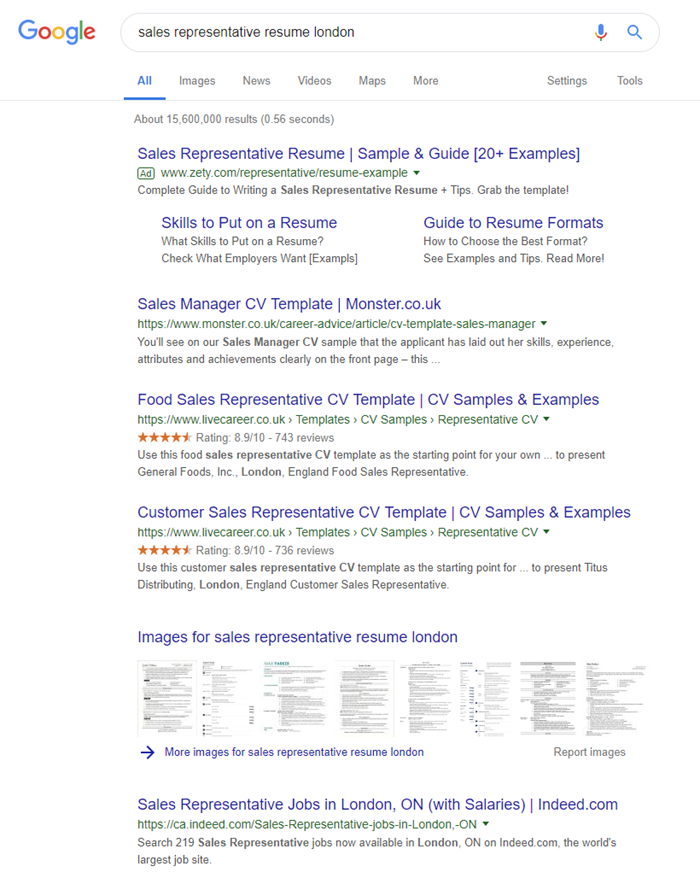This screenshot has width=700, height=878.
Task: Open dropdown arrow beside ca.indeed.com URL
Action: (x=486, y=824)
